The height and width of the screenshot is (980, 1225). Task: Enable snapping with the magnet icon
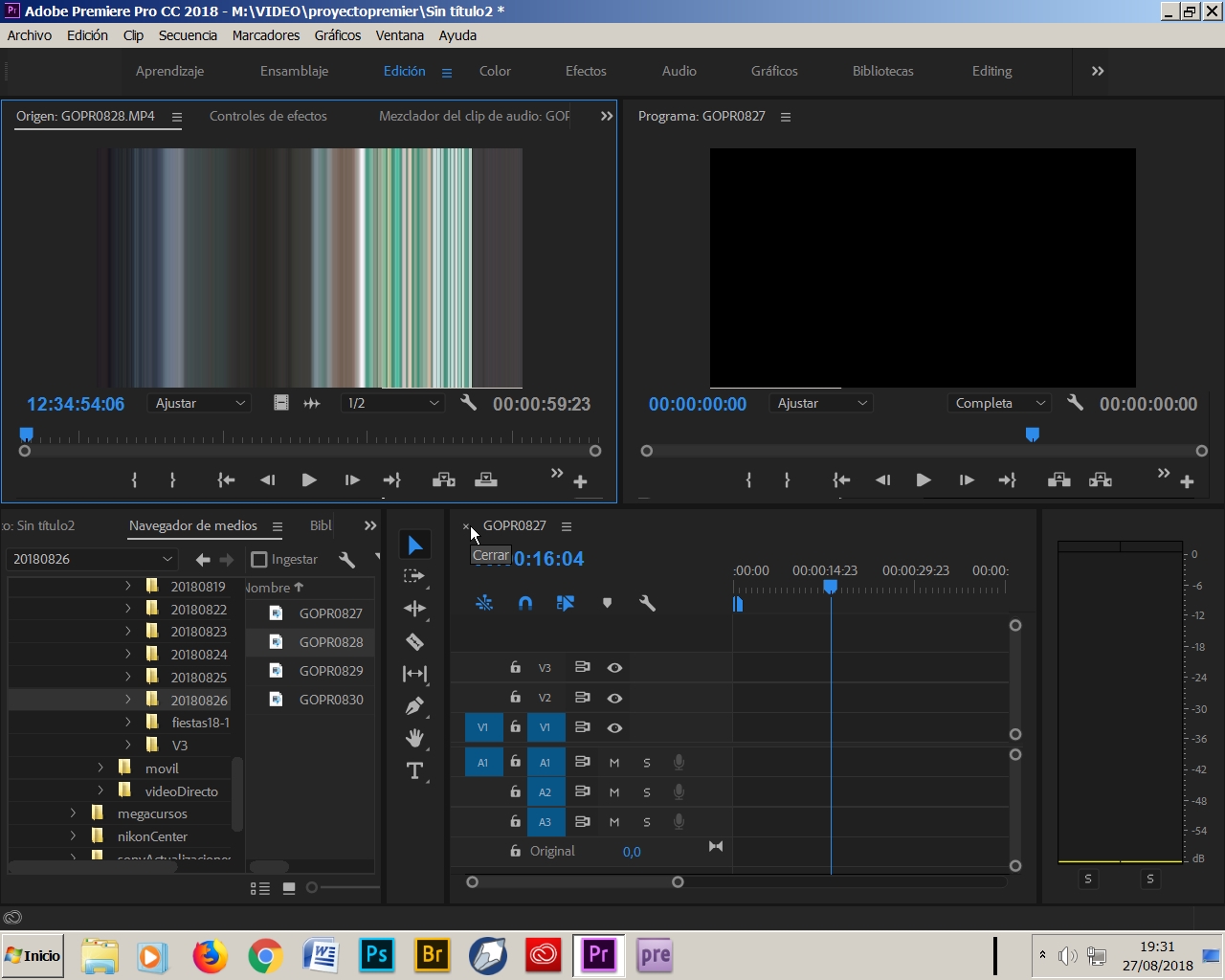coord(524,603)
